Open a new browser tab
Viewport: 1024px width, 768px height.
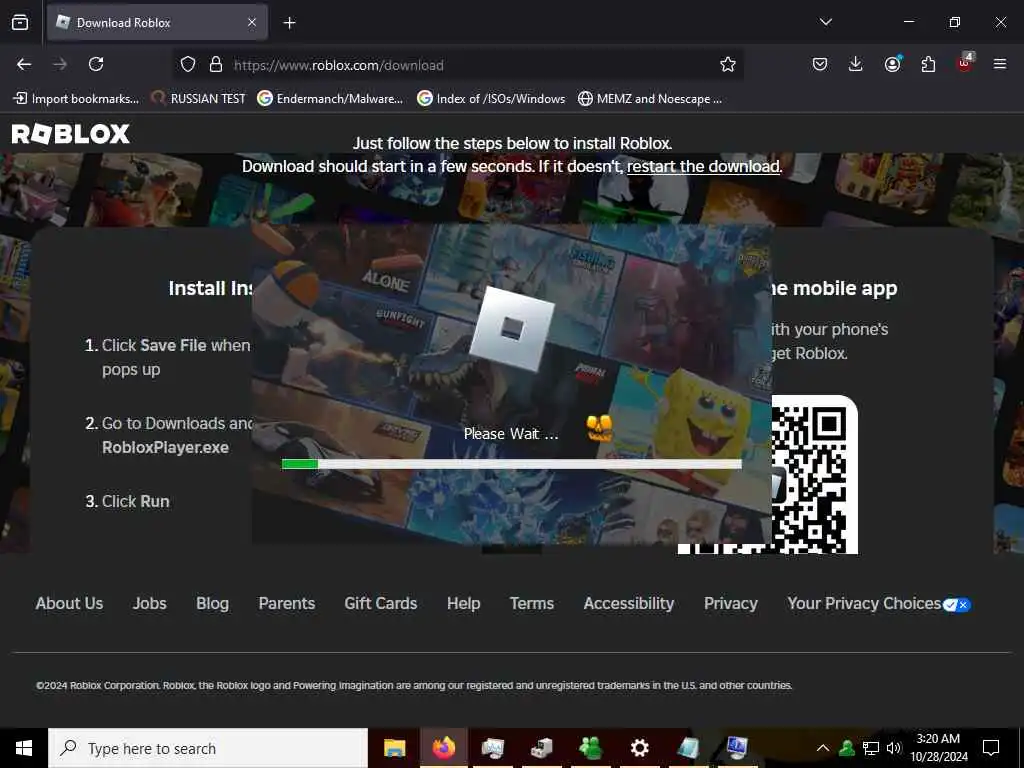(x=289, y=23)
